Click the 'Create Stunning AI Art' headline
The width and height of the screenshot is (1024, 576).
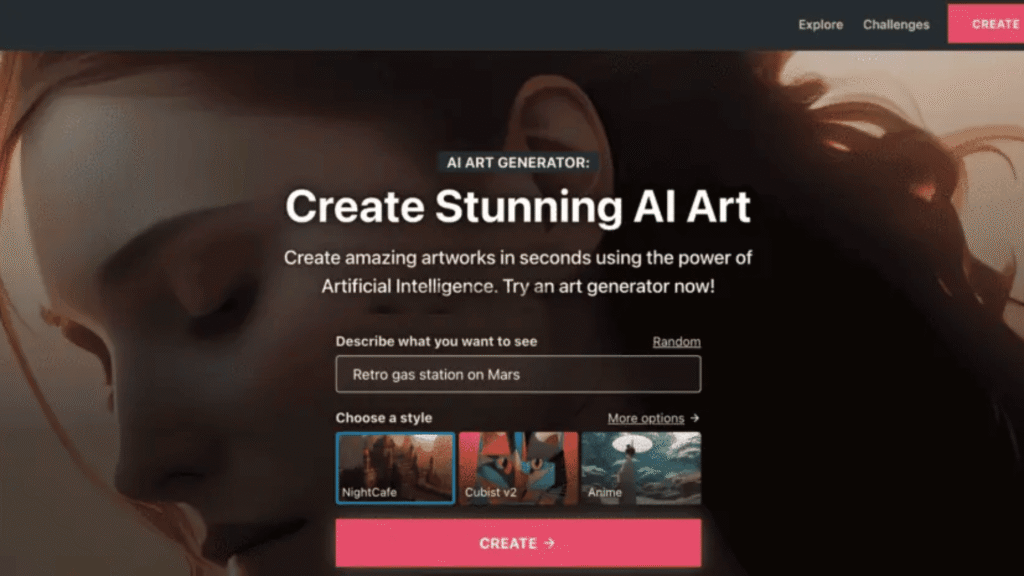pos(518,206)
